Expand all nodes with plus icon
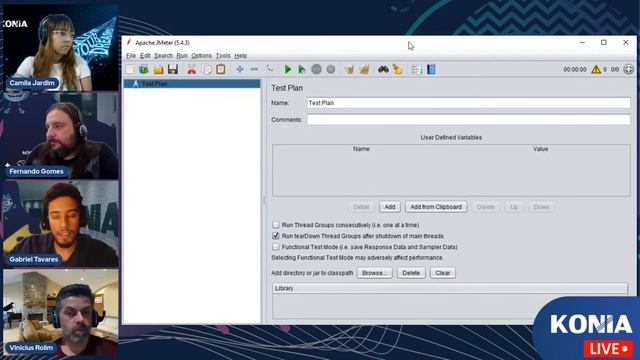640x360 pixels. [240, 69]
